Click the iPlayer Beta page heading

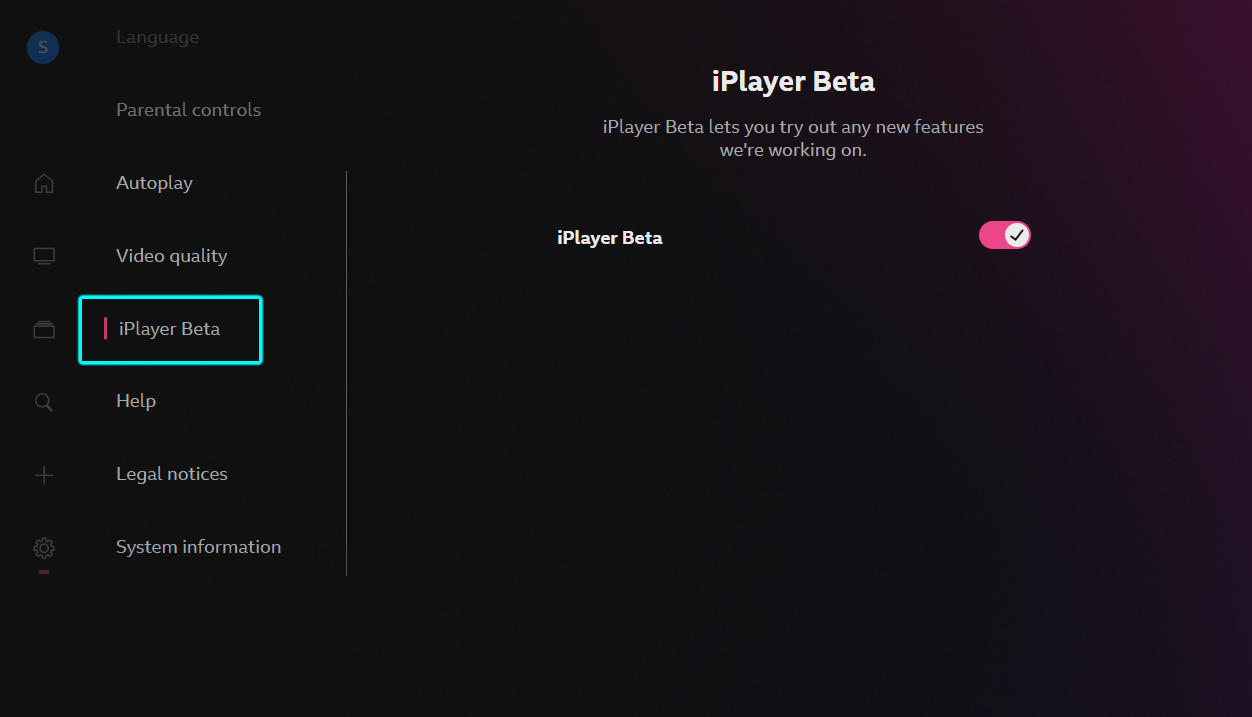pos(792,81)
